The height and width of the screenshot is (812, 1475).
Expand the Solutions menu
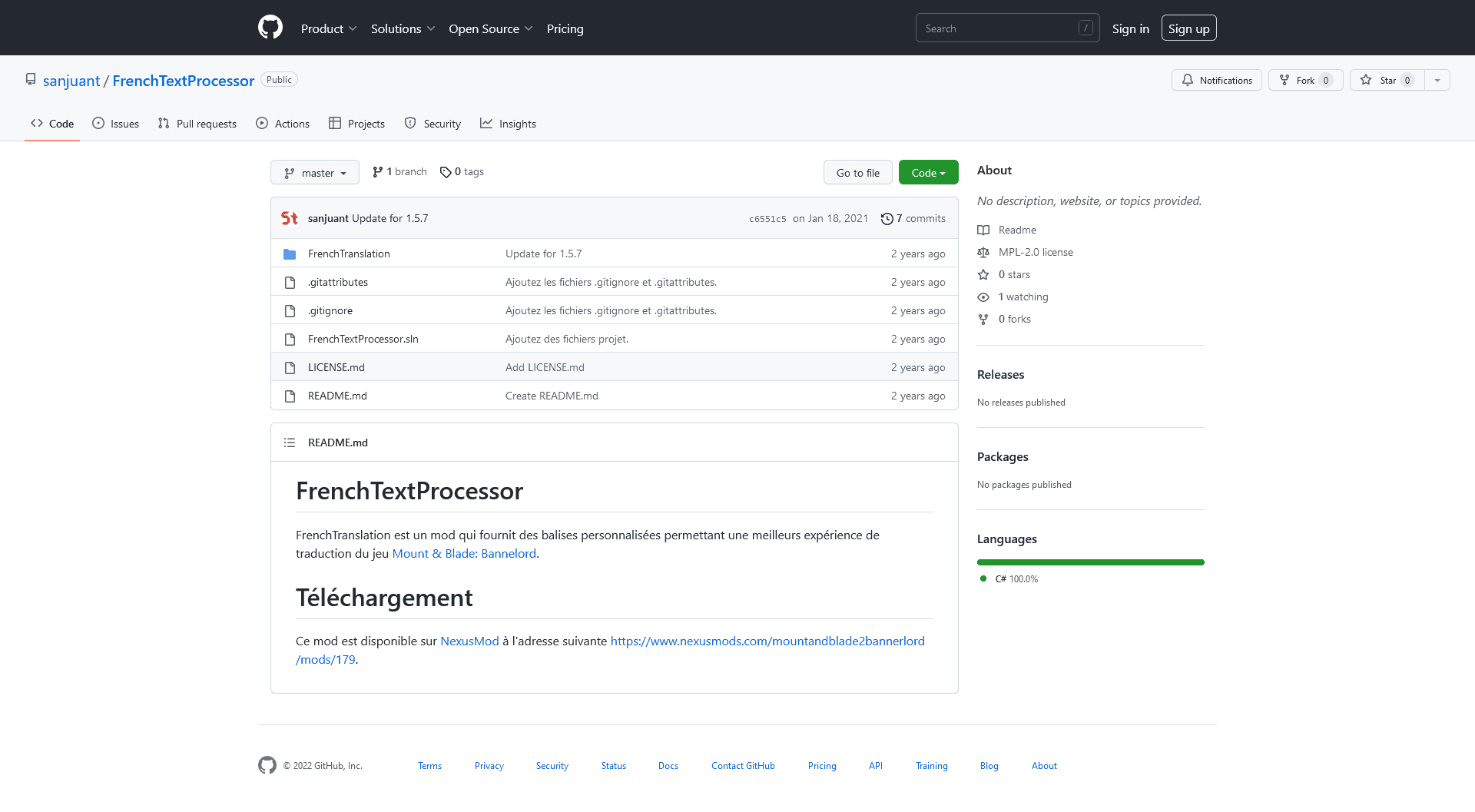(x=403, y=28)
